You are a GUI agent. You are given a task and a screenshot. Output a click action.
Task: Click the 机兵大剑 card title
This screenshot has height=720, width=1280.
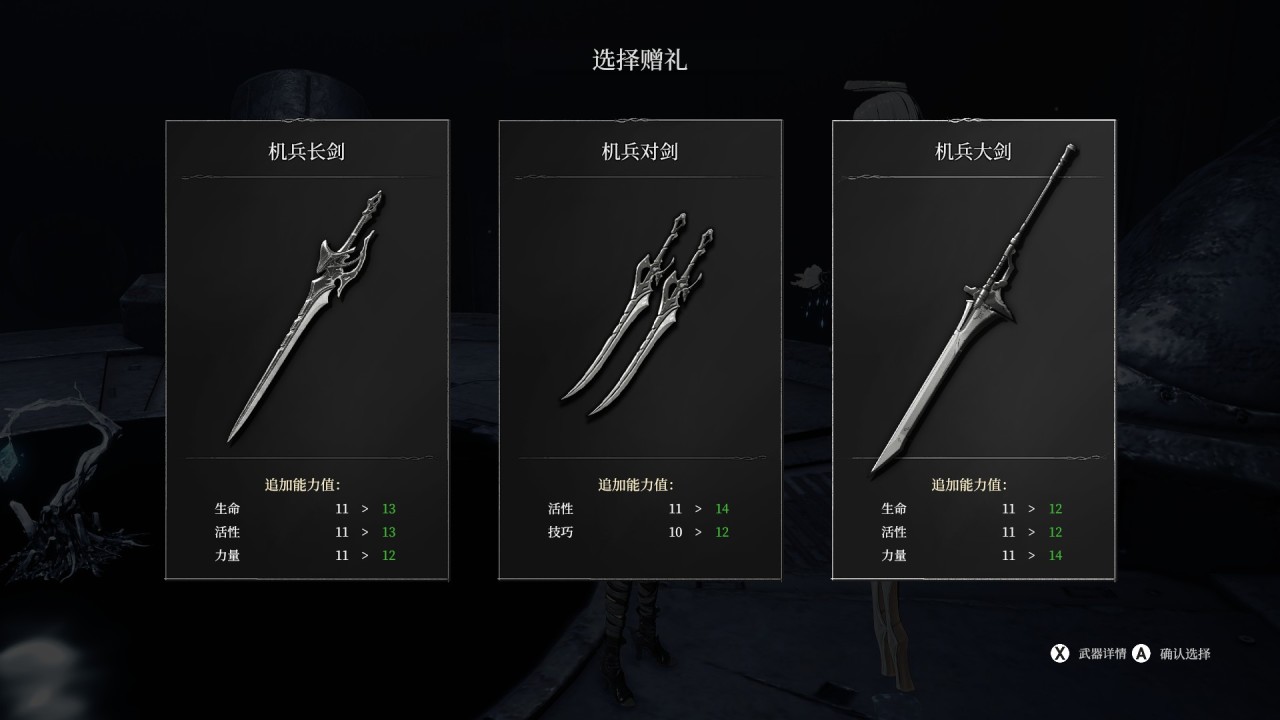click(x=973, y=152)
